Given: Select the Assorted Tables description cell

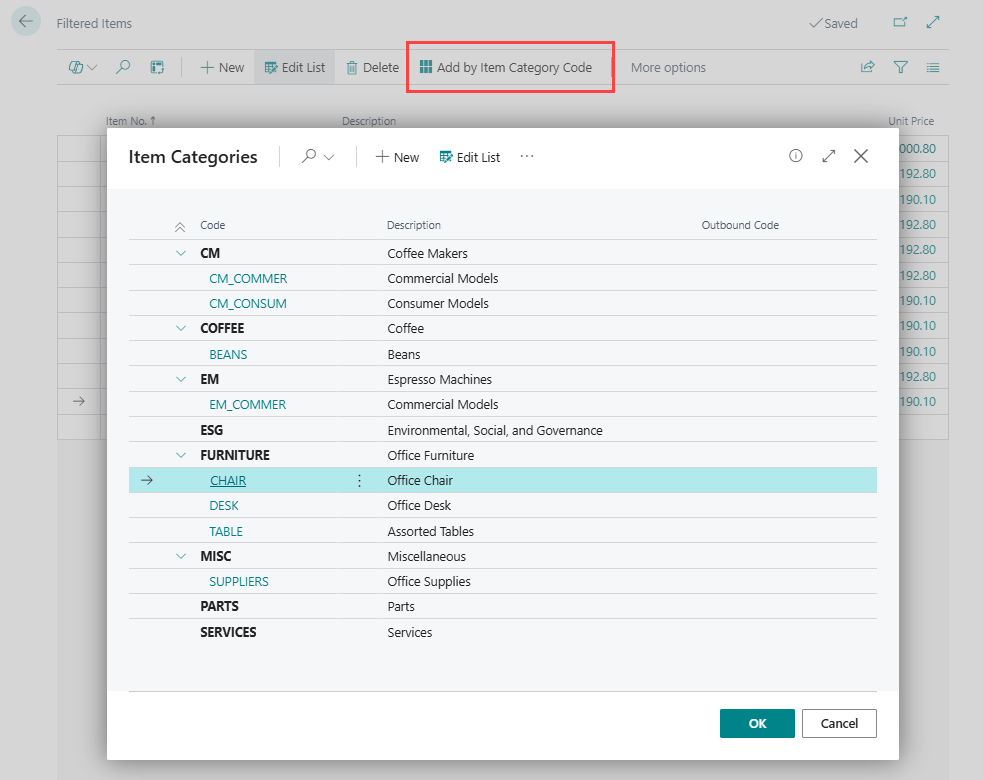Looking at the screenshot, I should (x=431, y=531).
